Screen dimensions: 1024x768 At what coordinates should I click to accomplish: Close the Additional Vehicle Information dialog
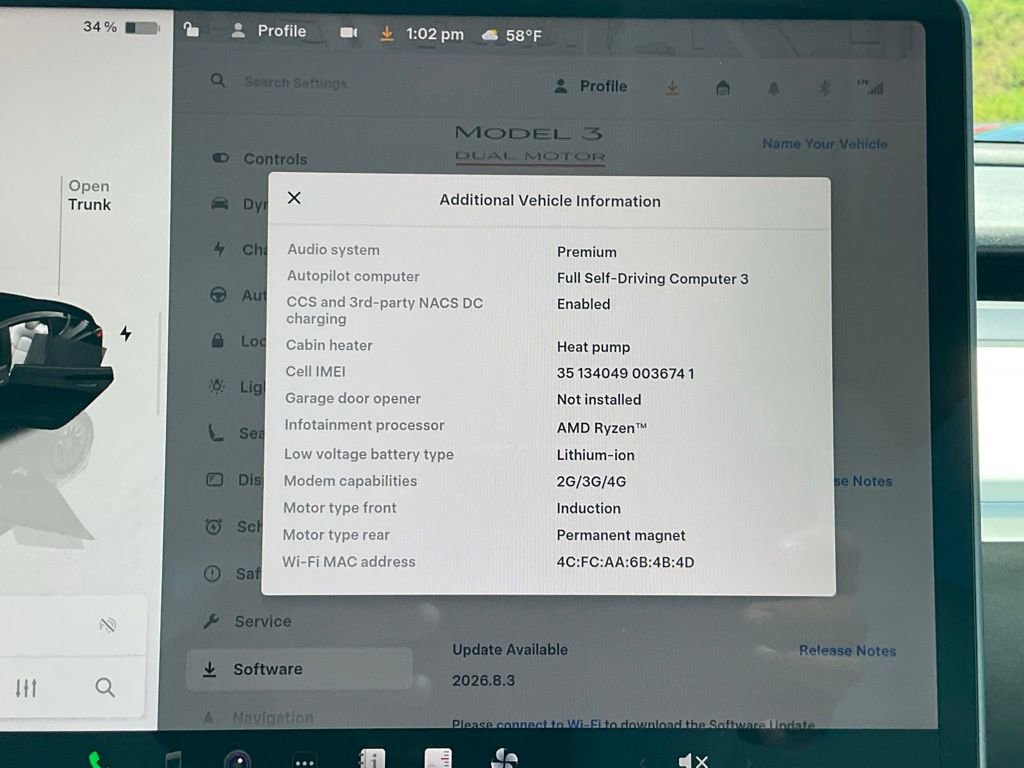(294, 198)
